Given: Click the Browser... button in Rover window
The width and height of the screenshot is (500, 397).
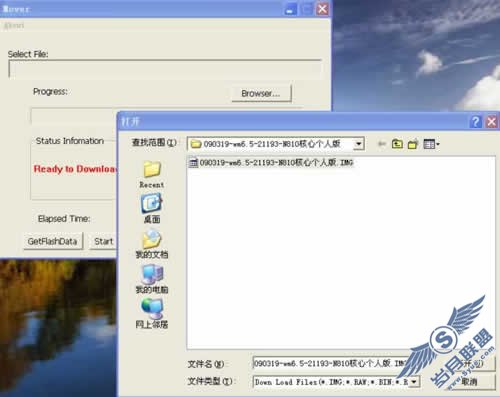Looking at the screenshot, I should [261, 93].
